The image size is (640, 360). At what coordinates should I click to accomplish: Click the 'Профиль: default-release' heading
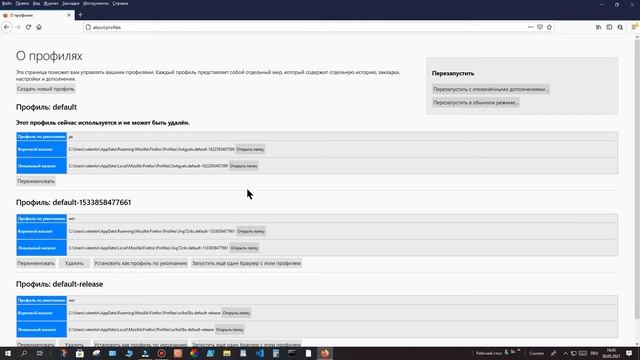click(x=59, y=284)
